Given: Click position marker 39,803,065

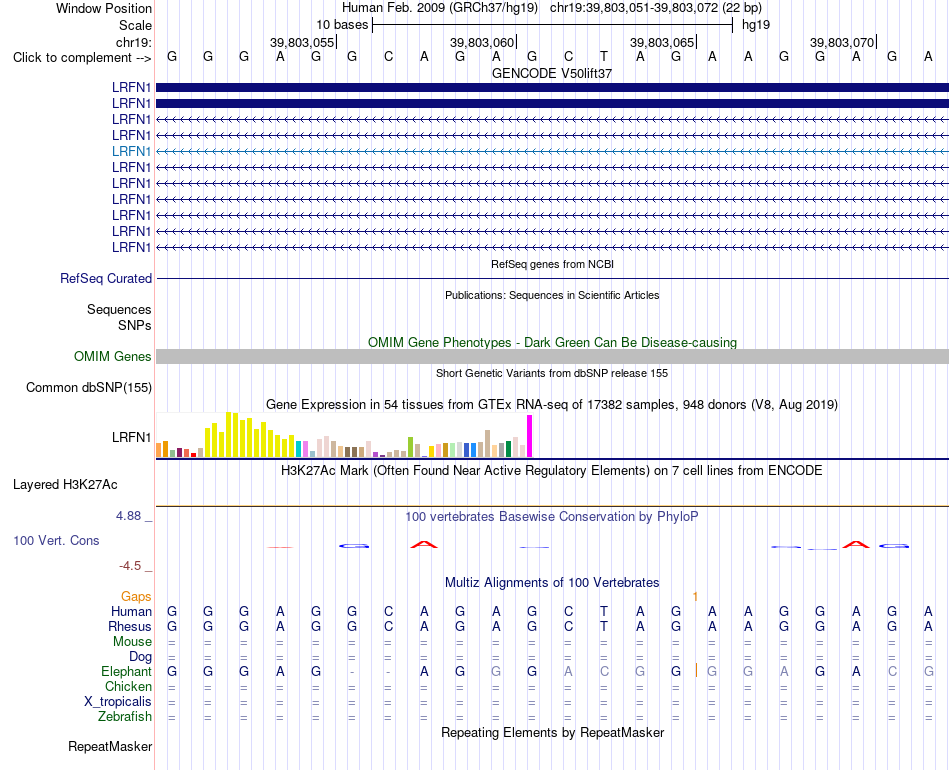Looking at the screenshot, I should 663,42.
